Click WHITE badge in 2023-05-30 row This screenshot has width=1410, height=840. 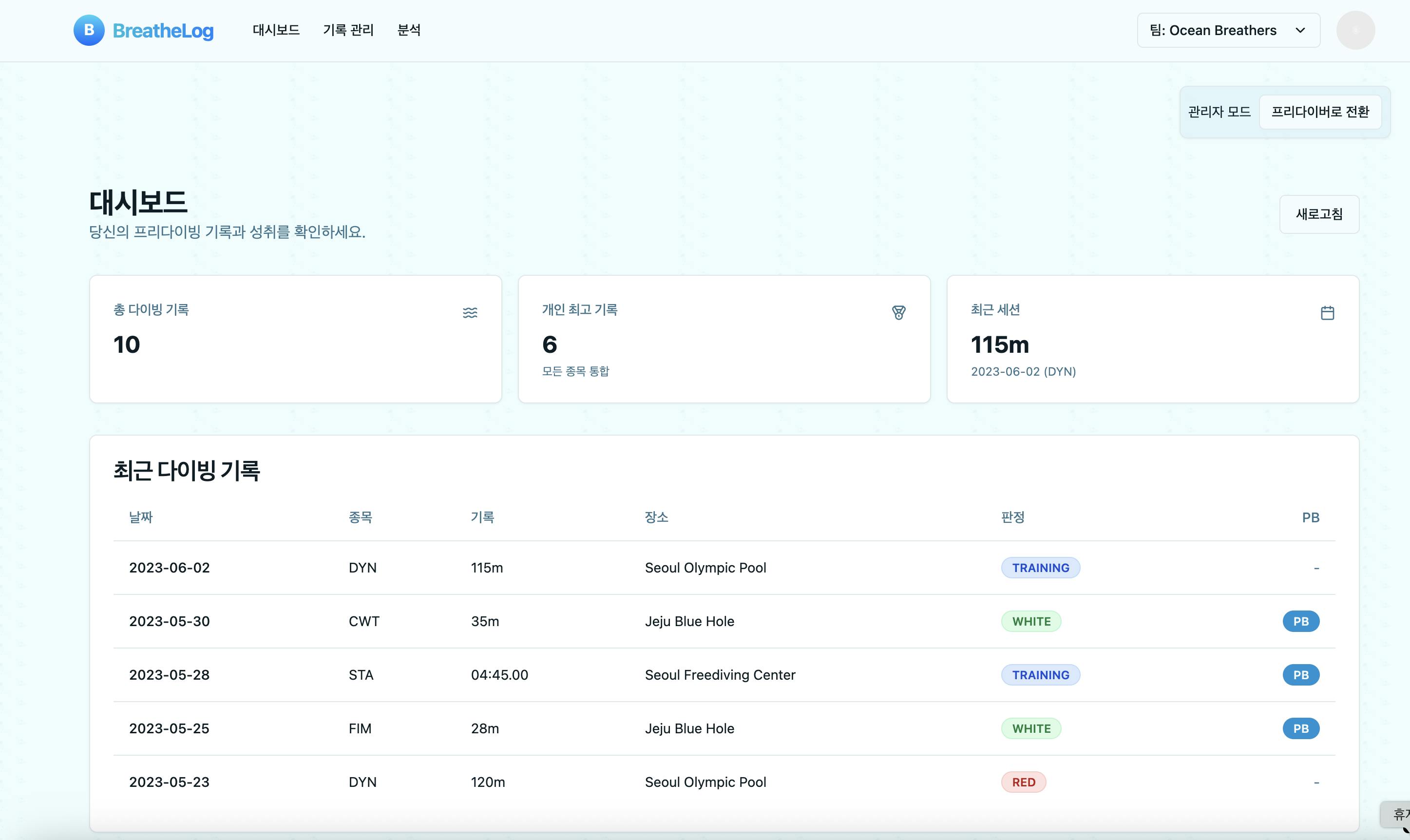[x=1031, y=621]
